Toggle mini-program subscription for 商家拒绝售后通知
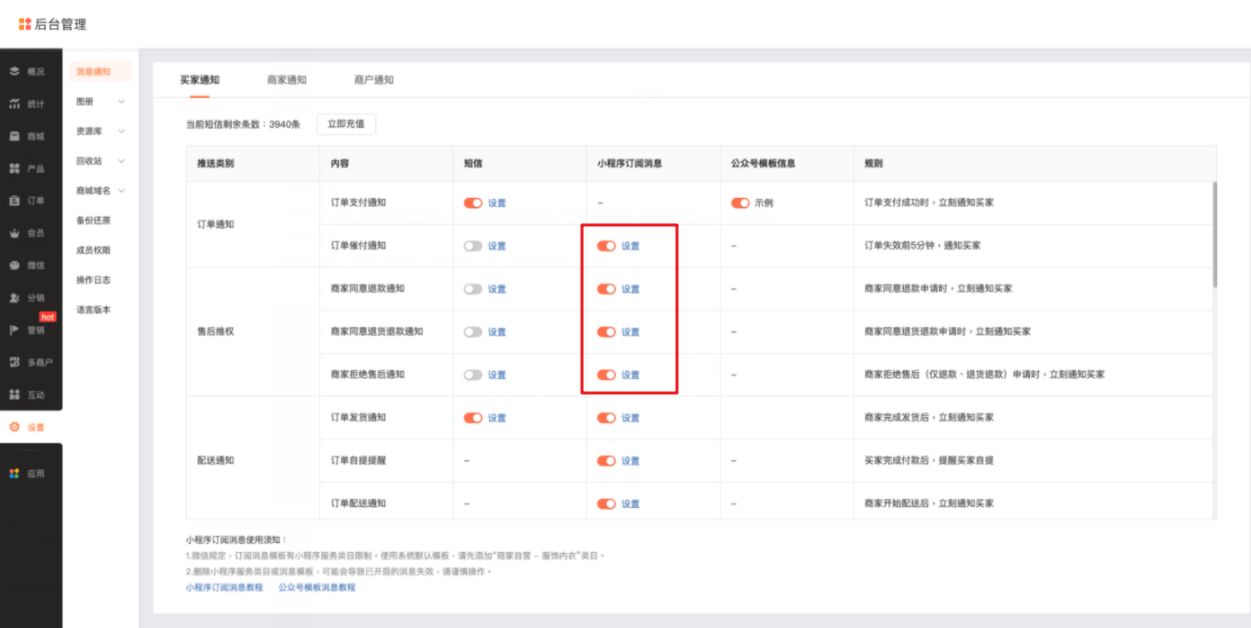 pos(606,375)
